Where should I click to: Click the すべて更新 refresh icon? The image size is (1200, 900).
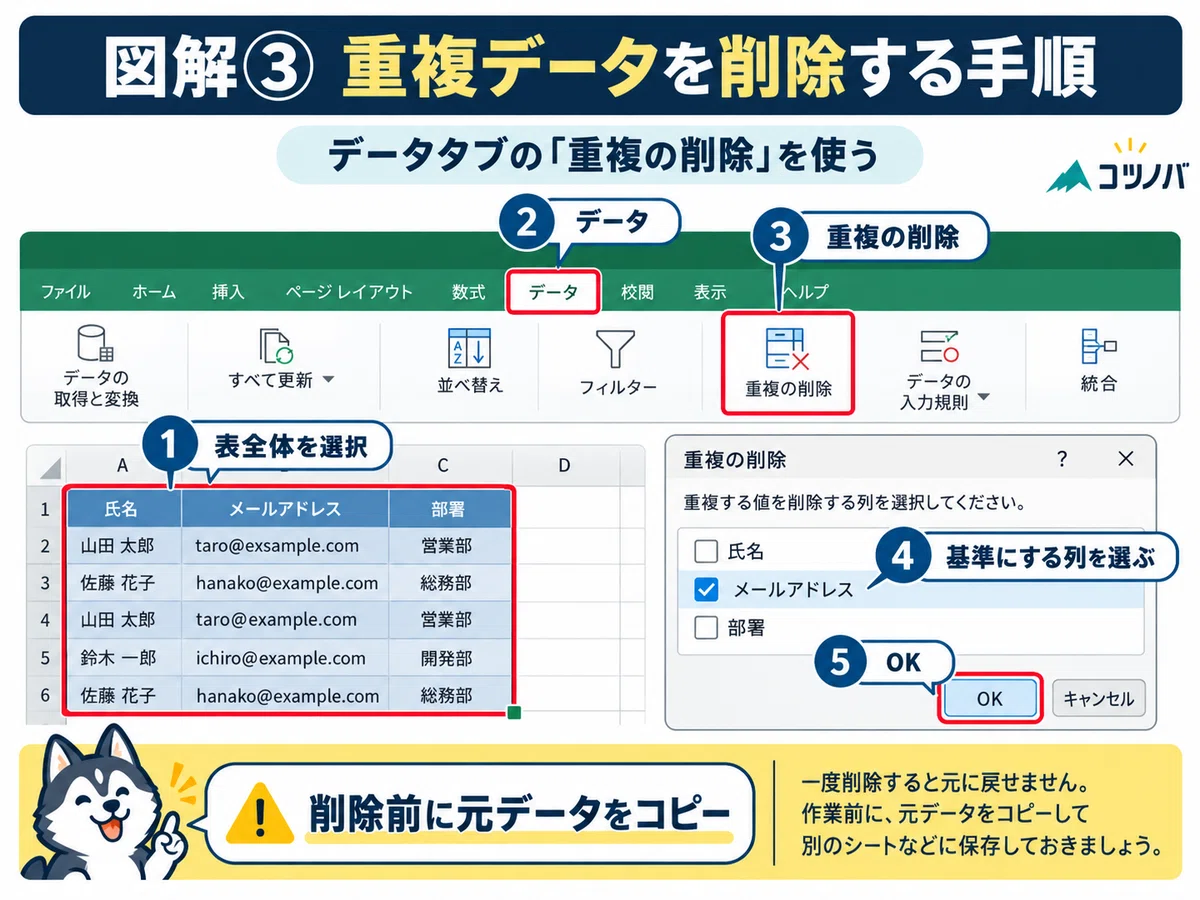pos(276,345)
